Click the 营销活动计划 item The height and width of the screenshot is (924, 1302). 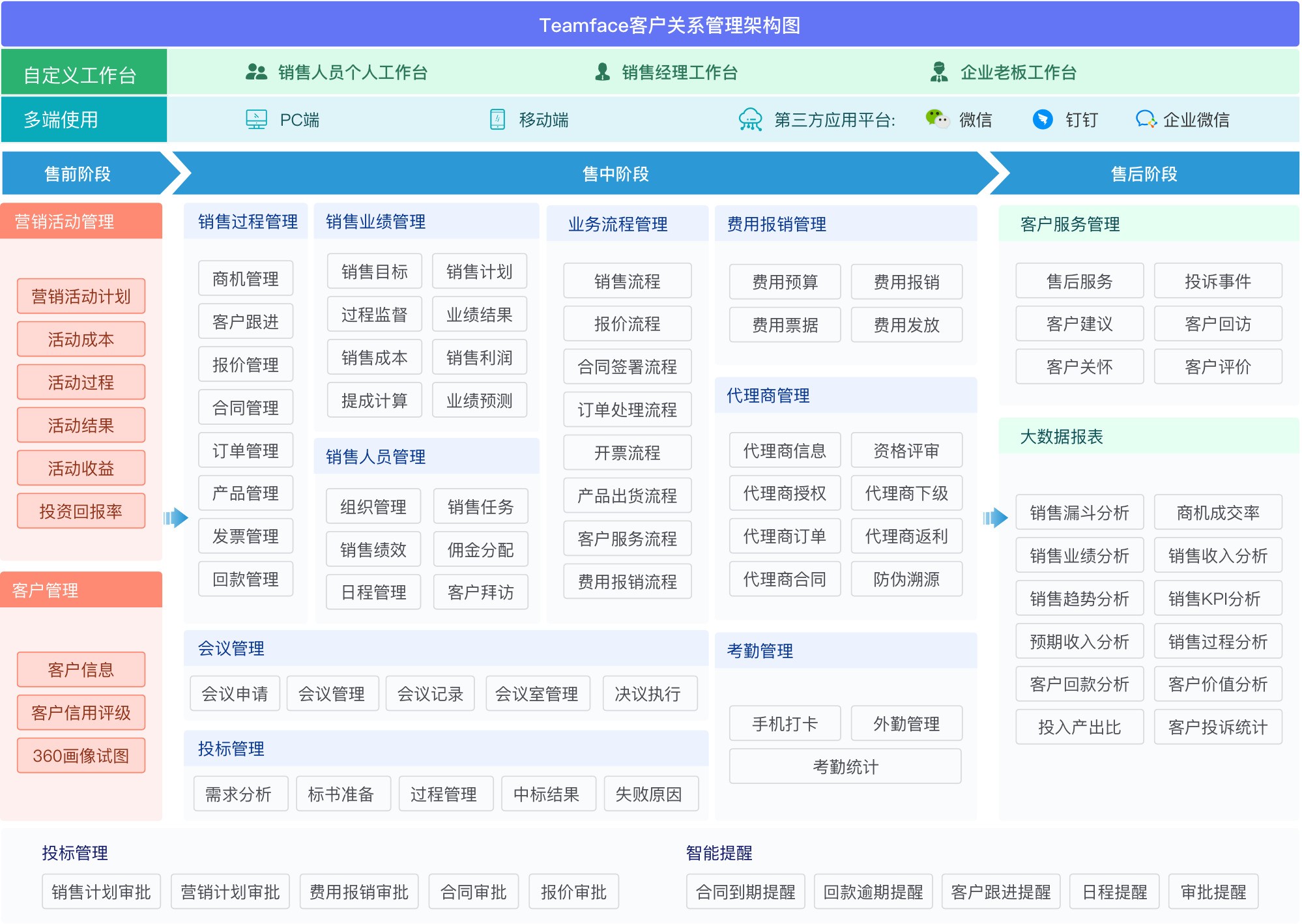(81, 295)
